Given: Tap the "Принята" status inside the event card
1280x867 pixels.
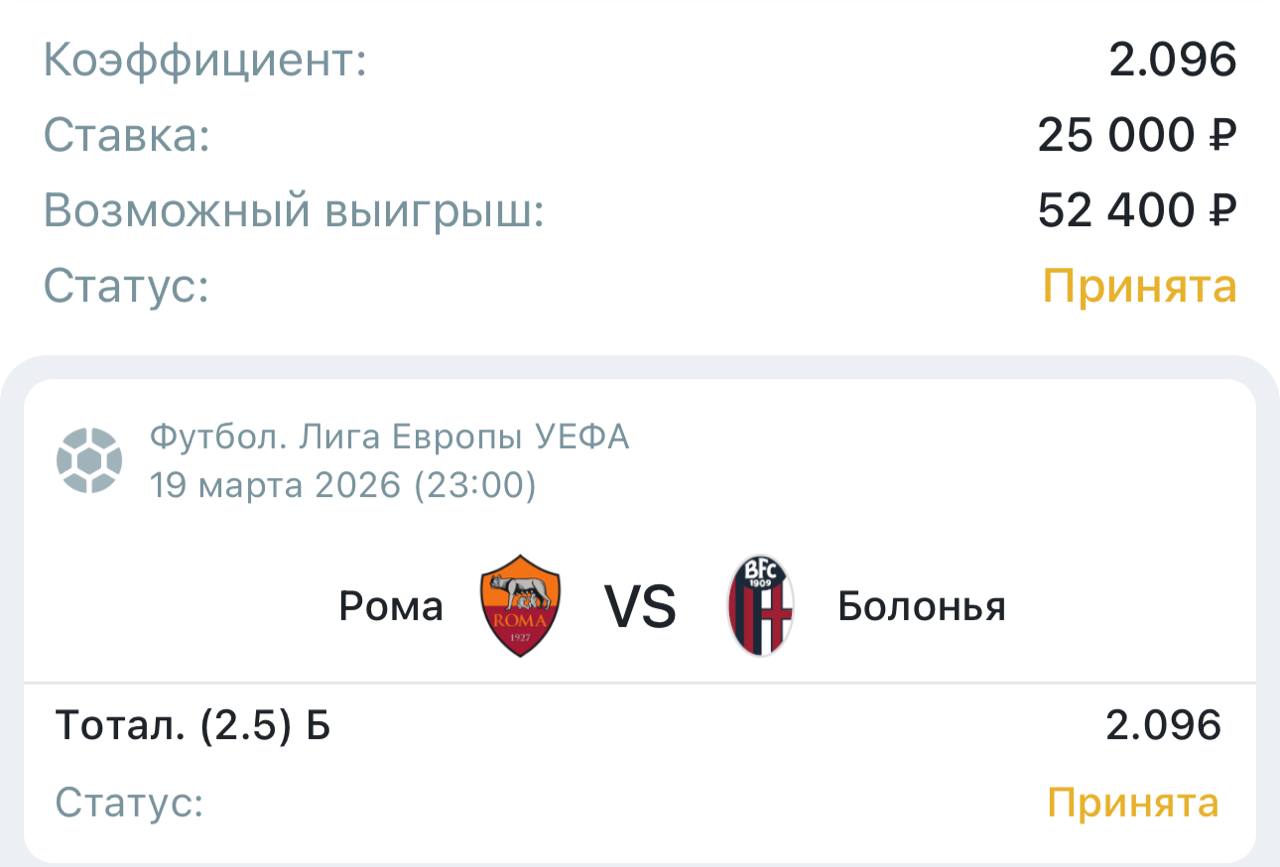Looking at the screenshot, I should click(1133, 803).
